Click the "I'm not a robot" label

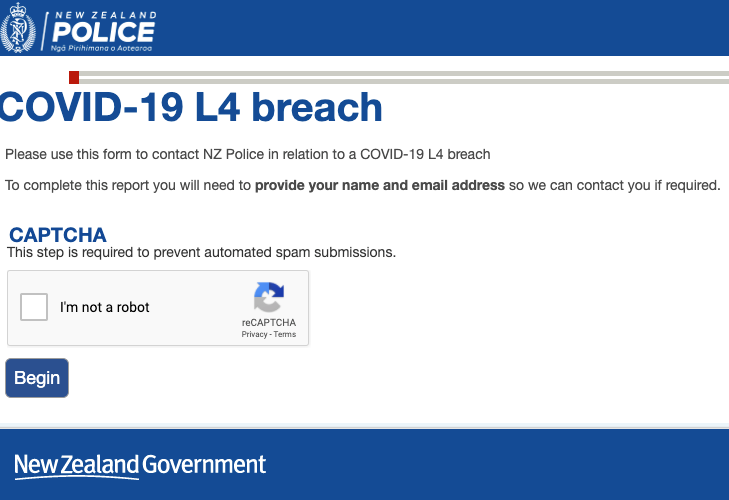tap(105, 307)
